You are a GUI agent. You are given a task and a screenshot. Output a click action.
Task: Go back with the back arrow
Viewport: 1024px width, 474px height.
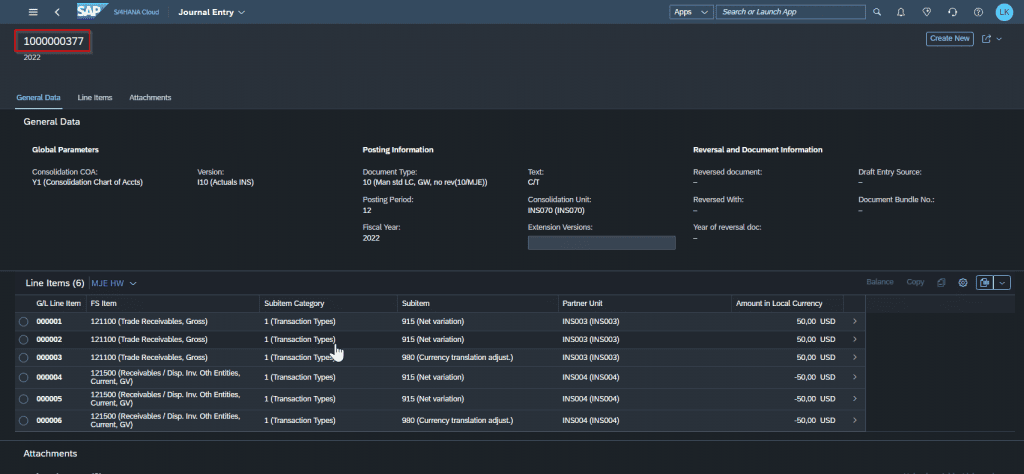[x=57, y=12]
